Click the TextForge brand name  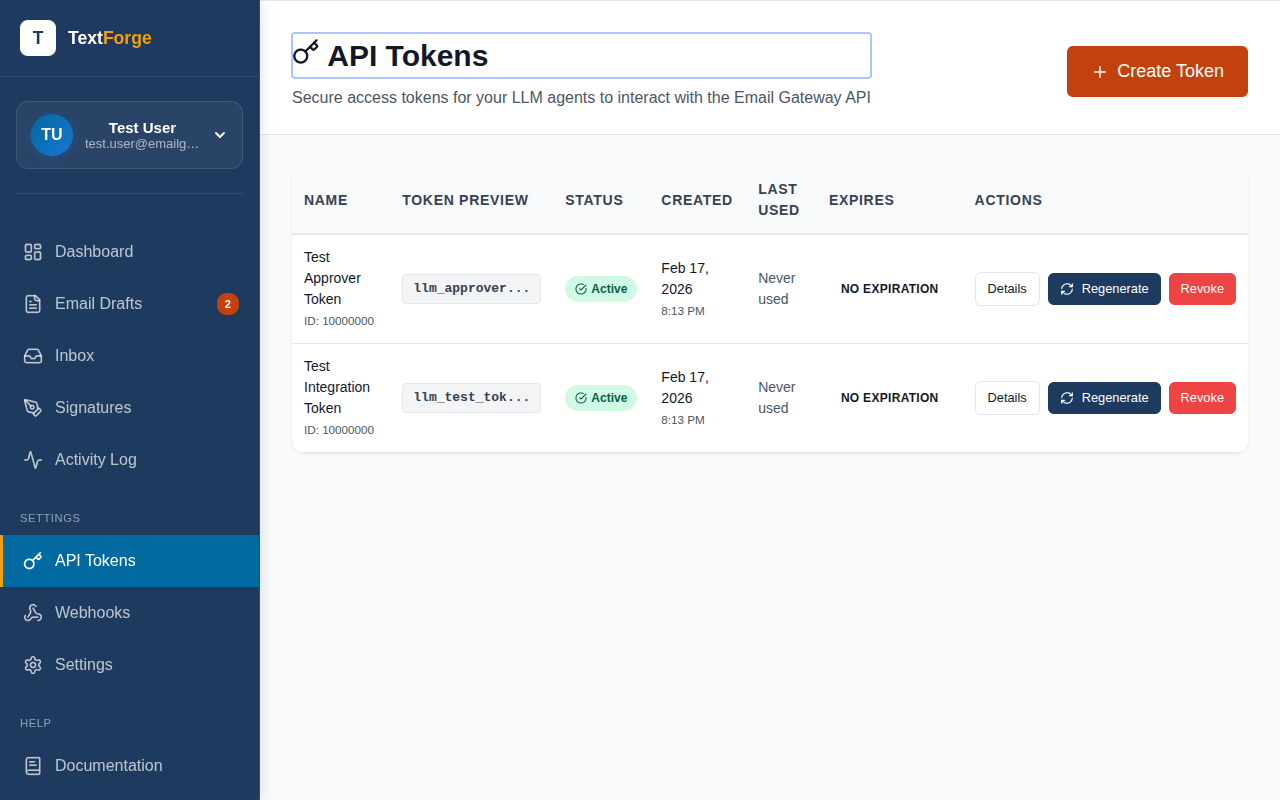(110, 38)
